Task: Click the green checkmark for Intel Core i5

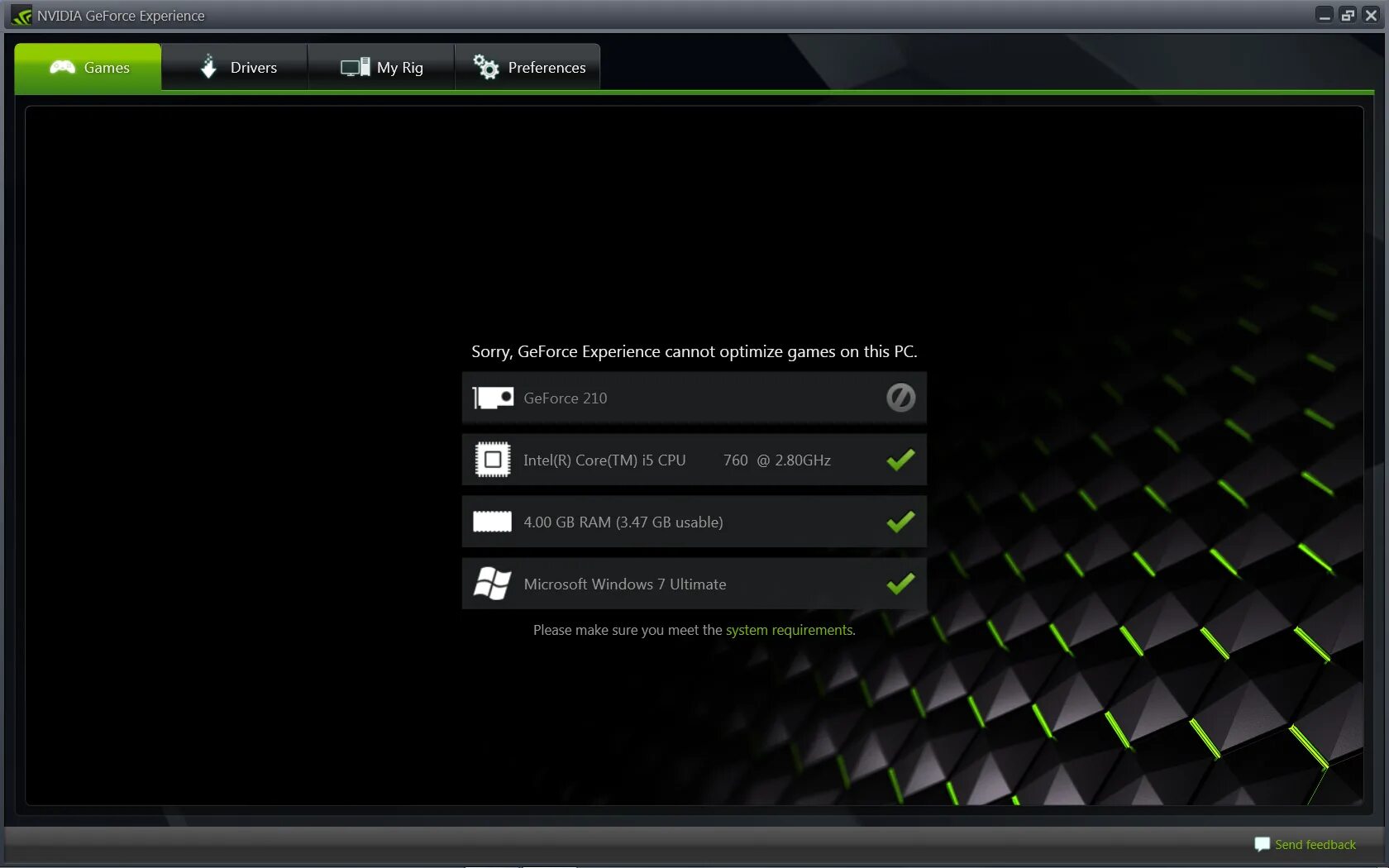Action: [x=900, y=460]
